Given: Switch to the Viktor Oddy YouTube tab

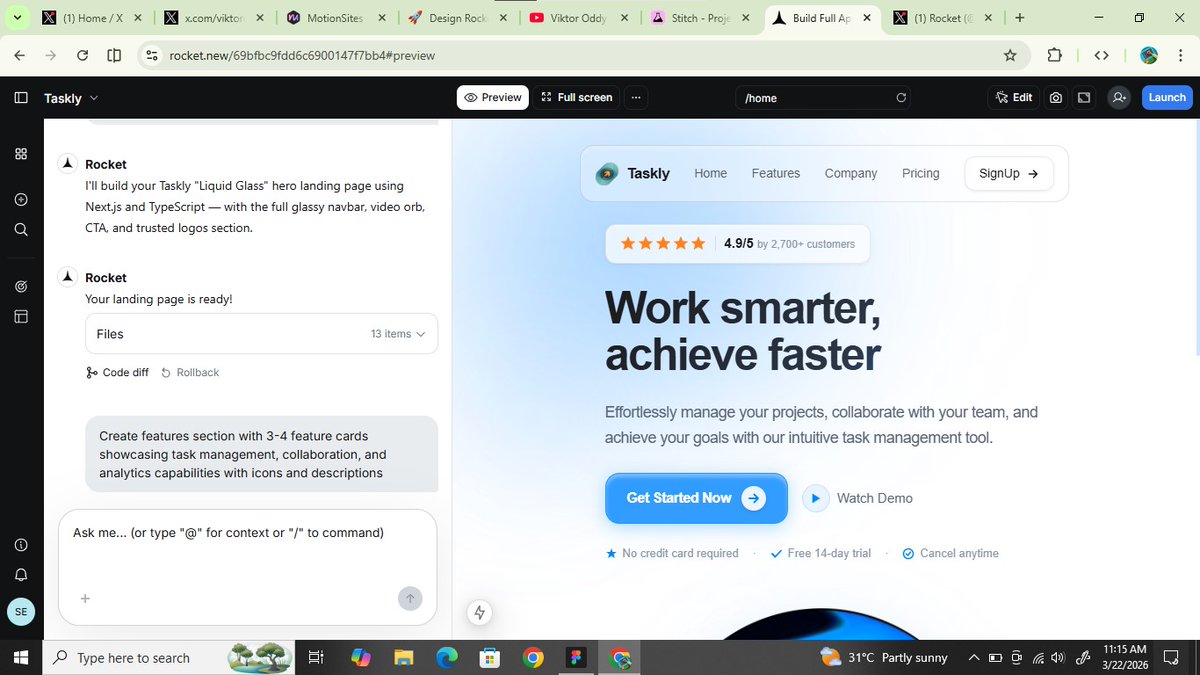Looking at the screenshot, I should pyautogui.click(x=578, y=18).
